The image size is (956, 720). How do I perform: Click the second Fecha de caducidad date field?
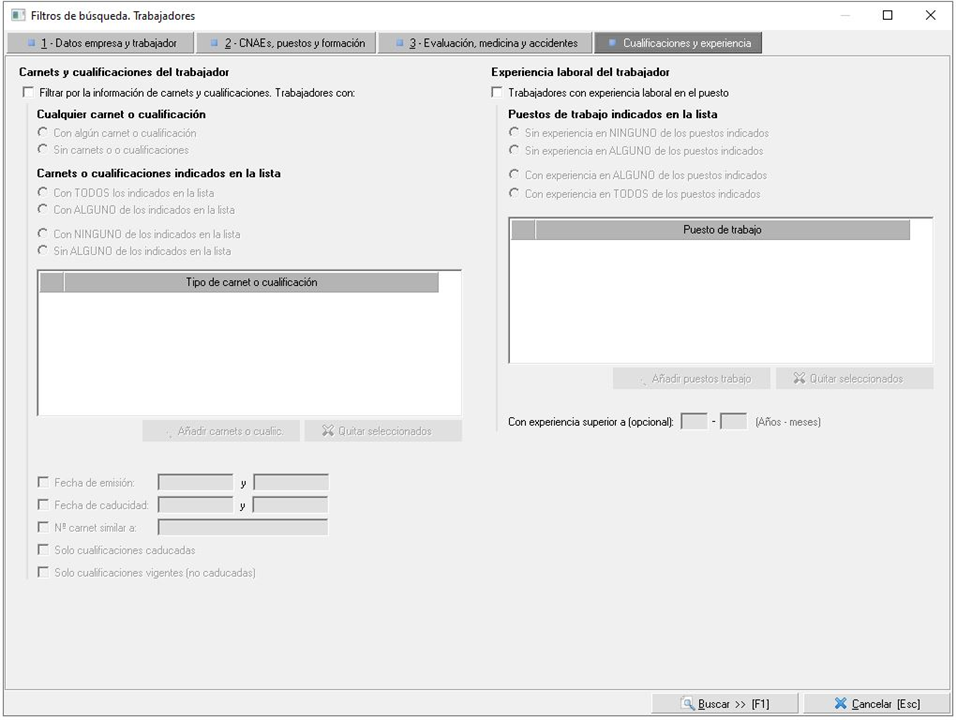point(290,505)
